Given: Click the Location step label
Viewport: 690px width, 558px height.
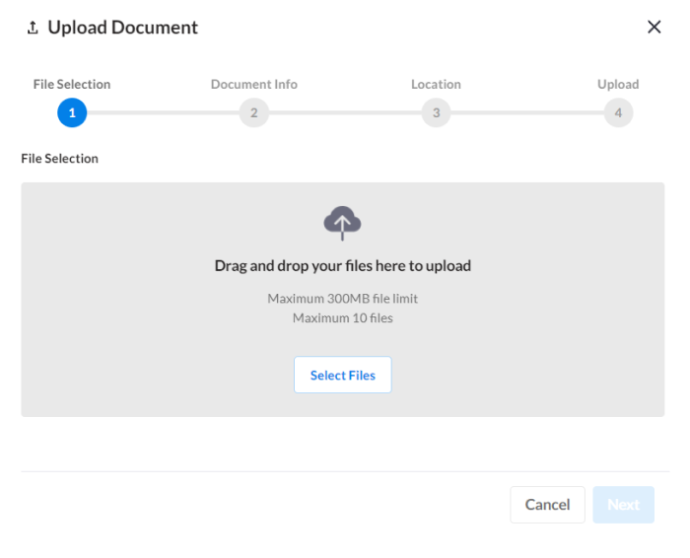Looking at the screenshot, I should pyautogui.click(x=436, y=84).
